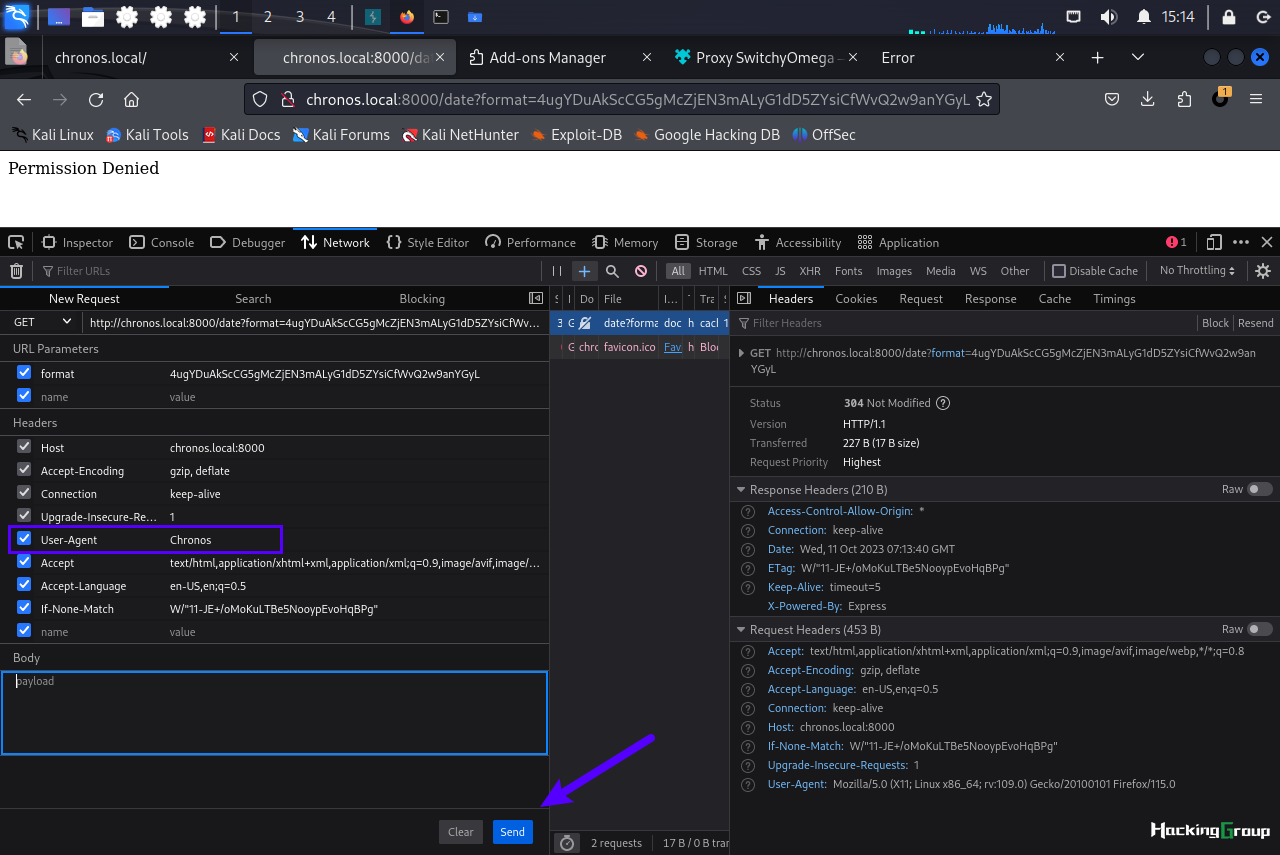Clear the network log with the trash icon
The height and width of the screenshot is (855, 1280).
(x=16, y=271)
